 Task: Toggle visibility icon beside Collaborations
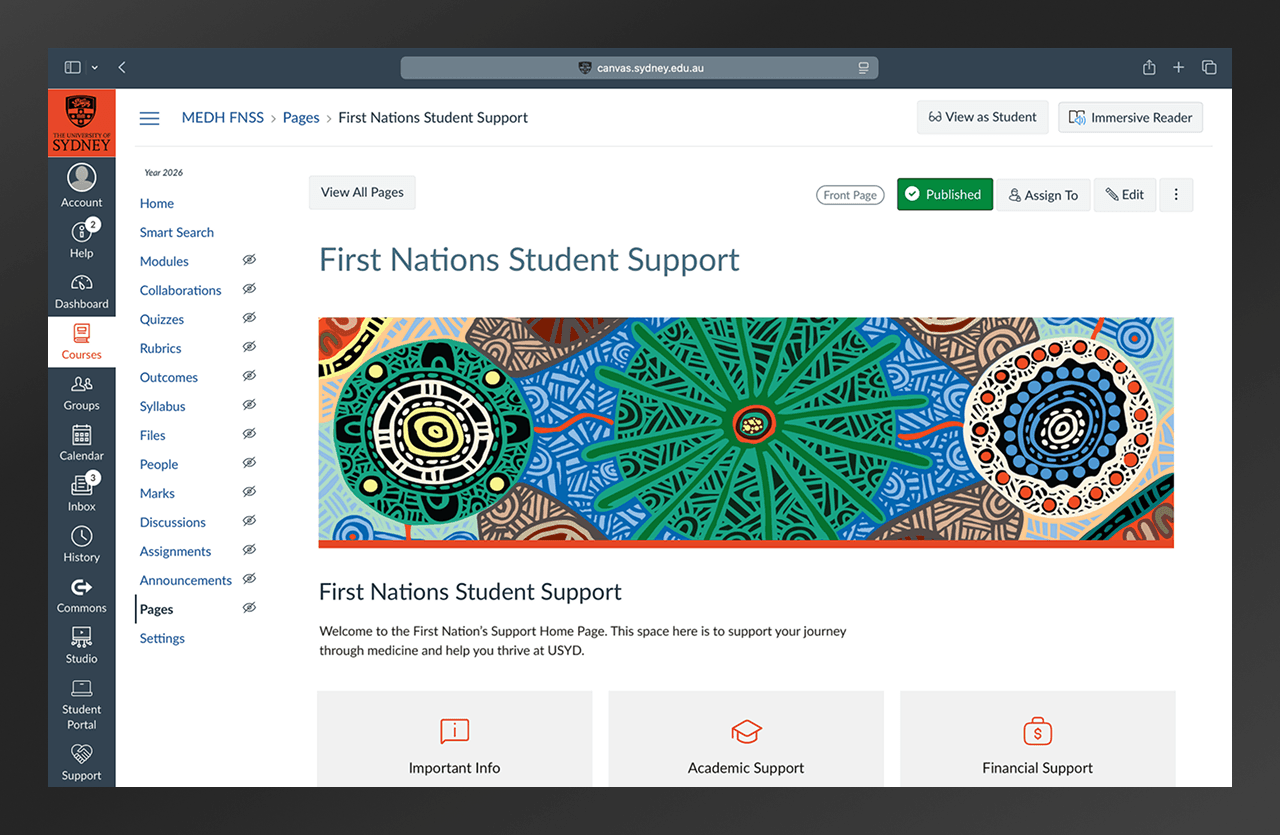point(249,289)
